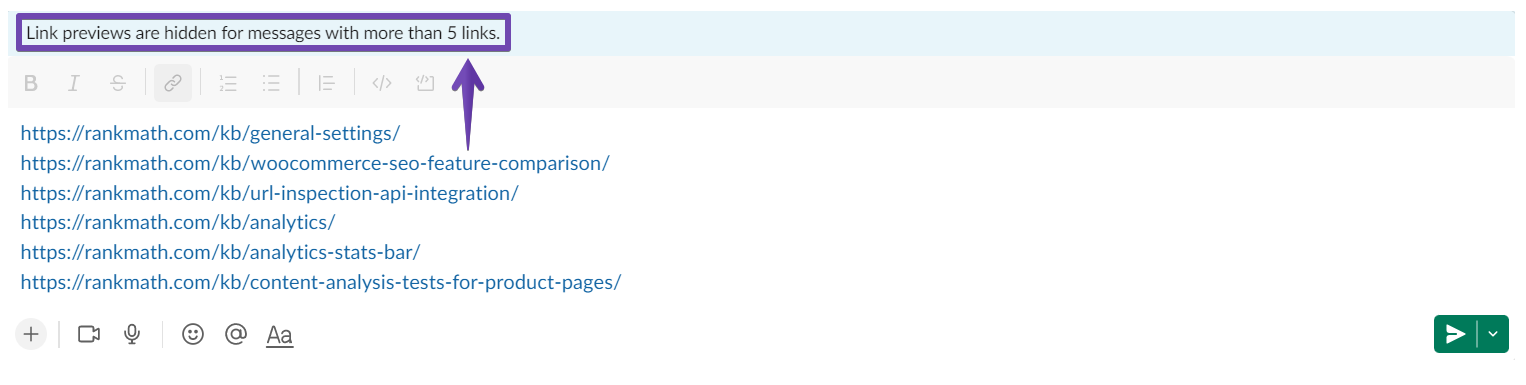Click the link previews hidden notice
The width and height of the screenshot is (1526, 385).
[x=264, y=33]
